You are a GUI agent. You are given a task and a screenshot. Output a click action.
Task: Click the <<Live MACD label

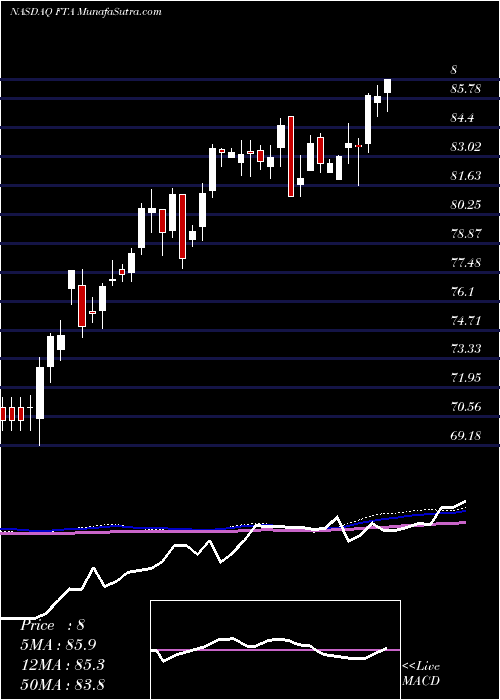click(x=421, y=674)
